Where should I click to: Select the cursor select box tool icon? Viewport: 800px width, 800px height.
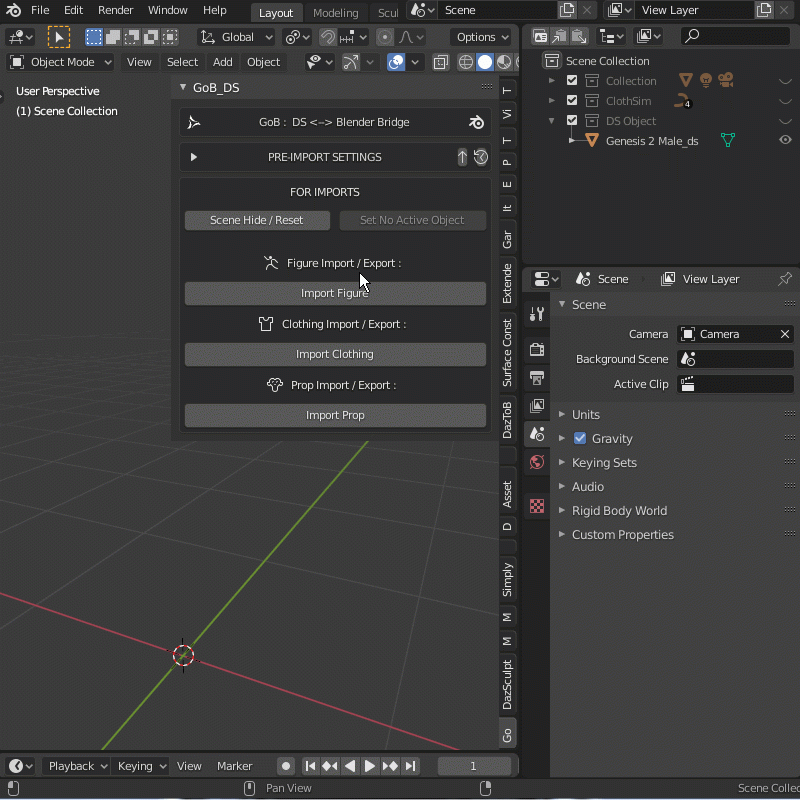[59, 37]
